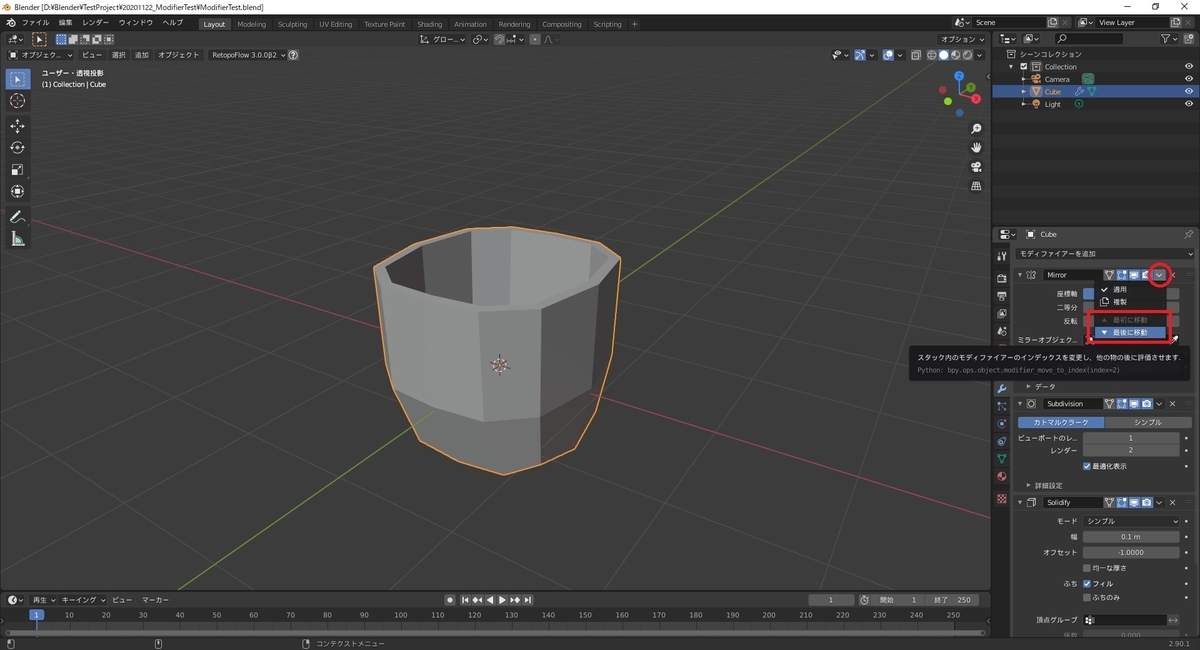
Task: Hide Camera with its eye icon
Action: coord(1189,79)
